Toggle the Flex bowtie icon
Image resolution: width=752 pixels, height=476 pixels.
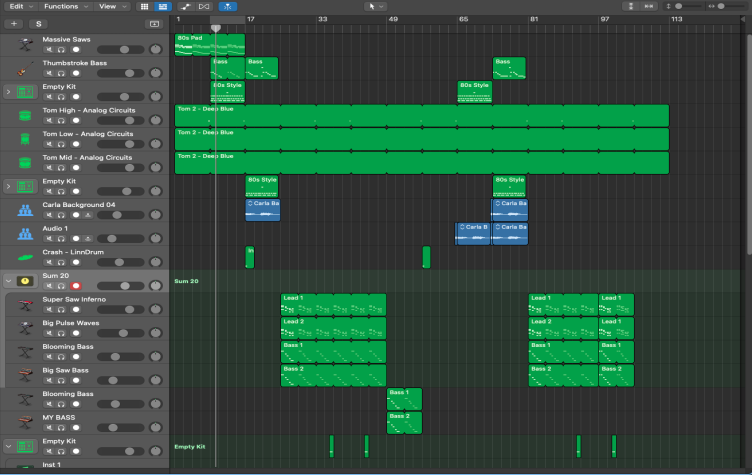coord(204,6)
